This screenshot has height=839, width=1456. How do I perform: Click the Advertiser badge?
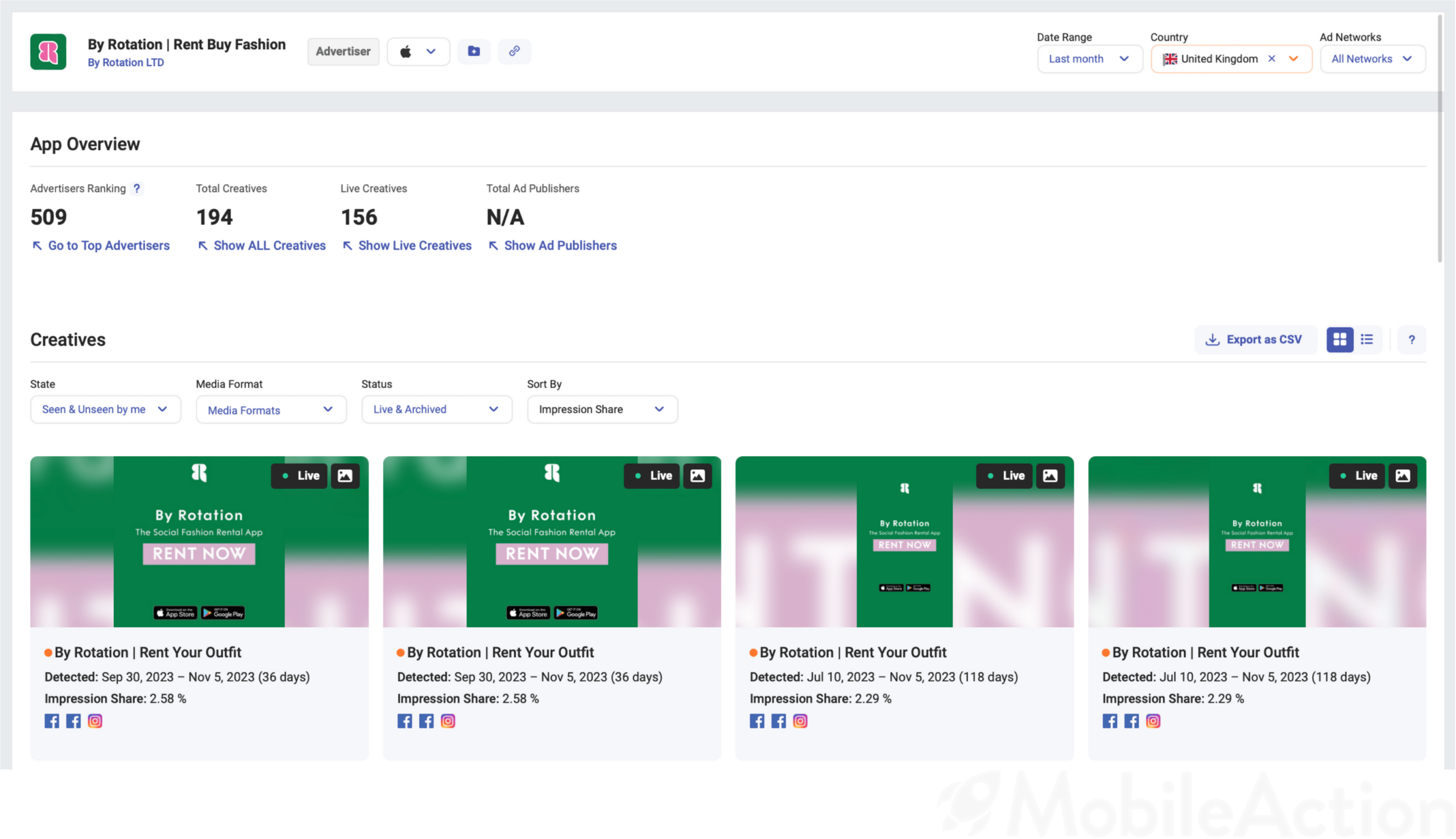343,51
